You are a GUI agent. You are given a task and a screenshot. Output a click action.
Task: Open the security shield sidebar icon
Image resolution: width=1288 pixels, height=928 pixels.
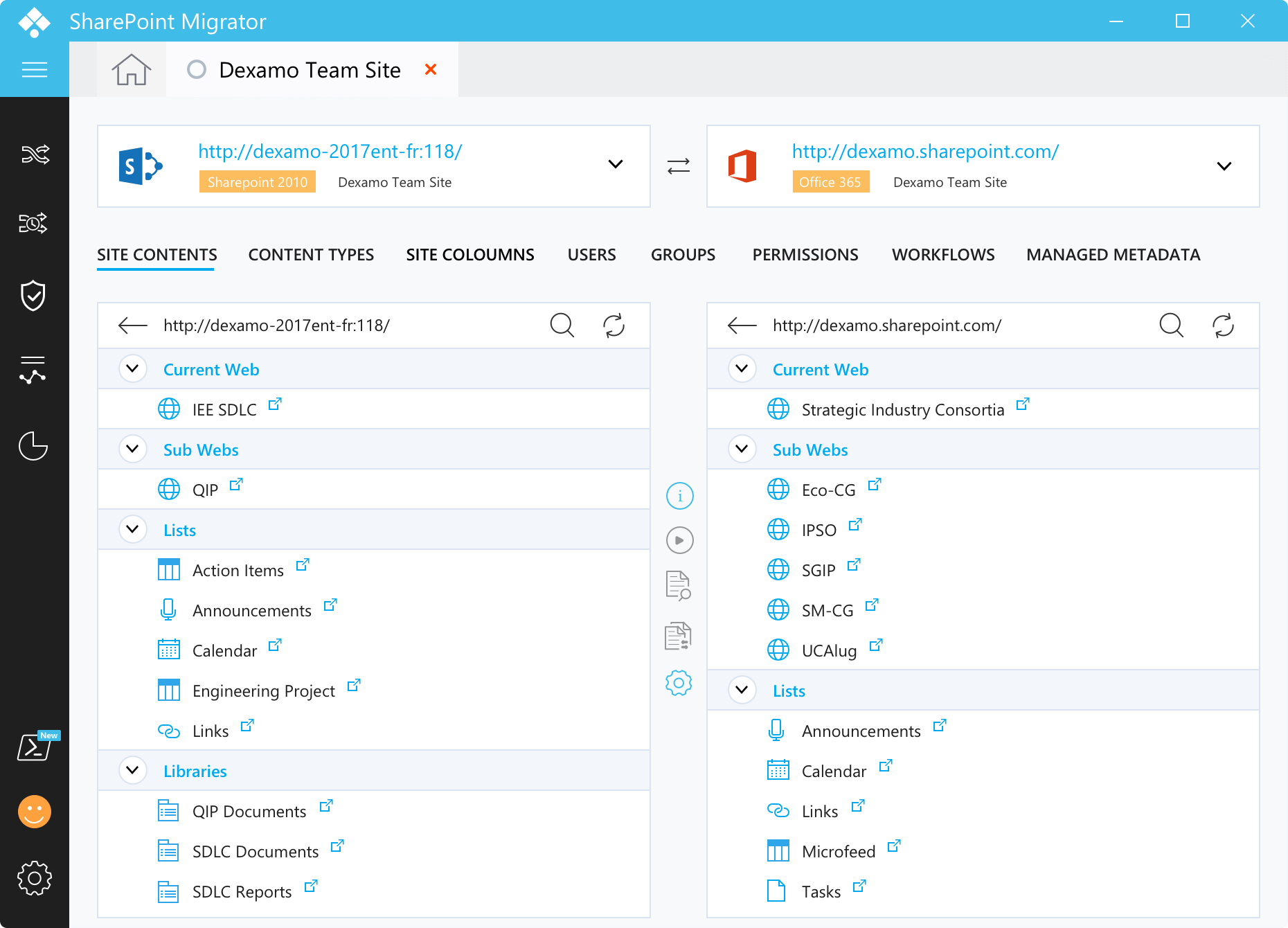pyautogui.click(x=33, y=296)
